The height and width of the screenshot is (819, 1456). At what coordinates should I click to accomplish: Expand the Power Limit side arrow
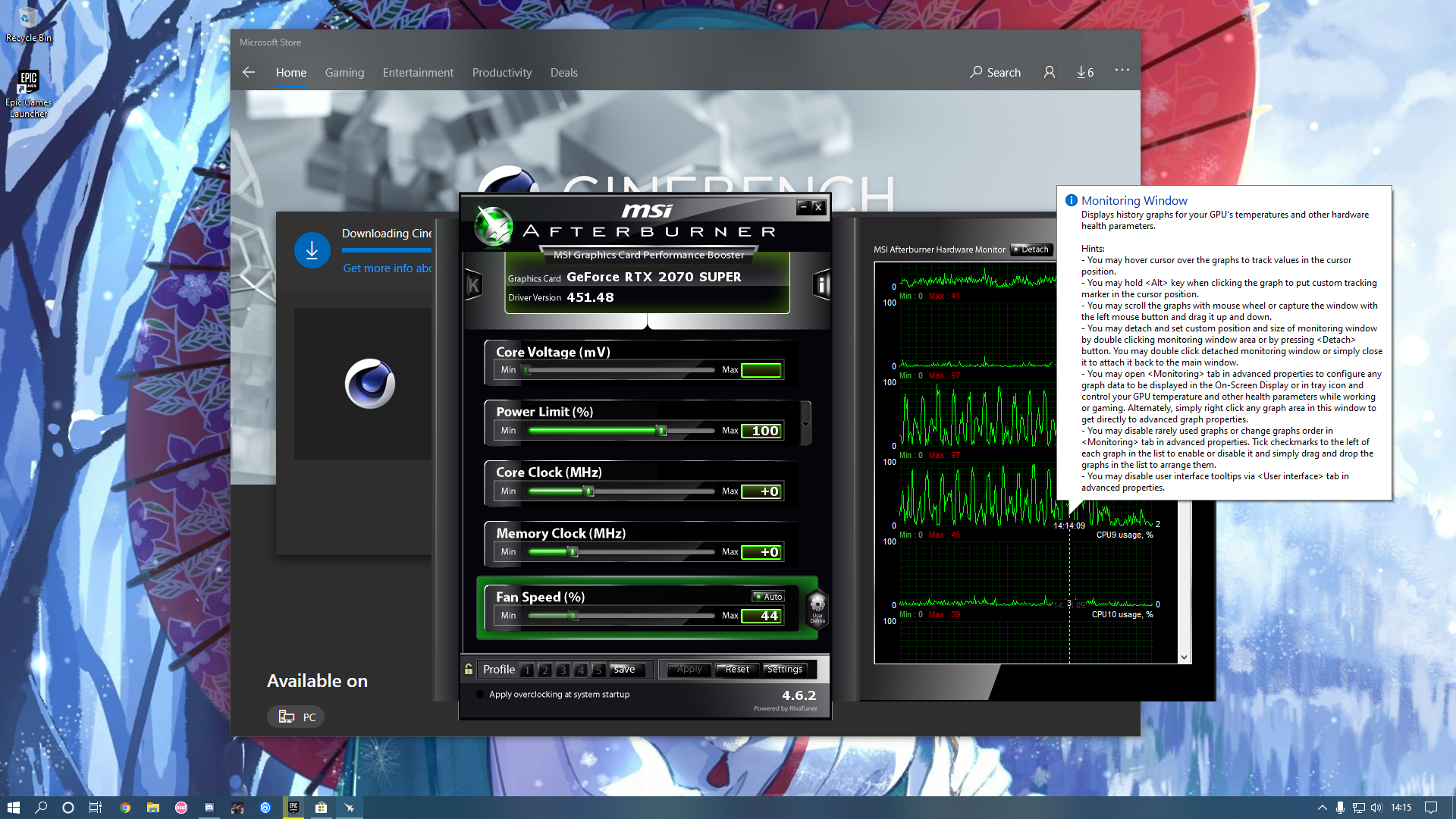pyautogui.click(x=805, y=424)
